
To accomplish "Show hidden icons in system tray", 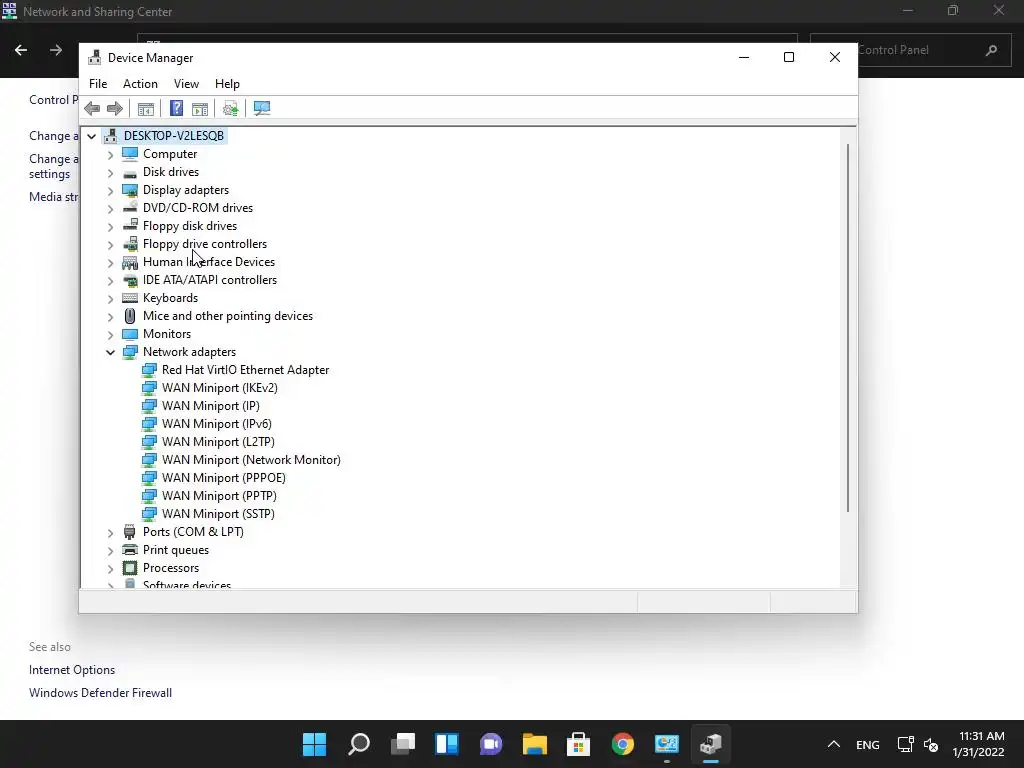I will tap(834, 744).
